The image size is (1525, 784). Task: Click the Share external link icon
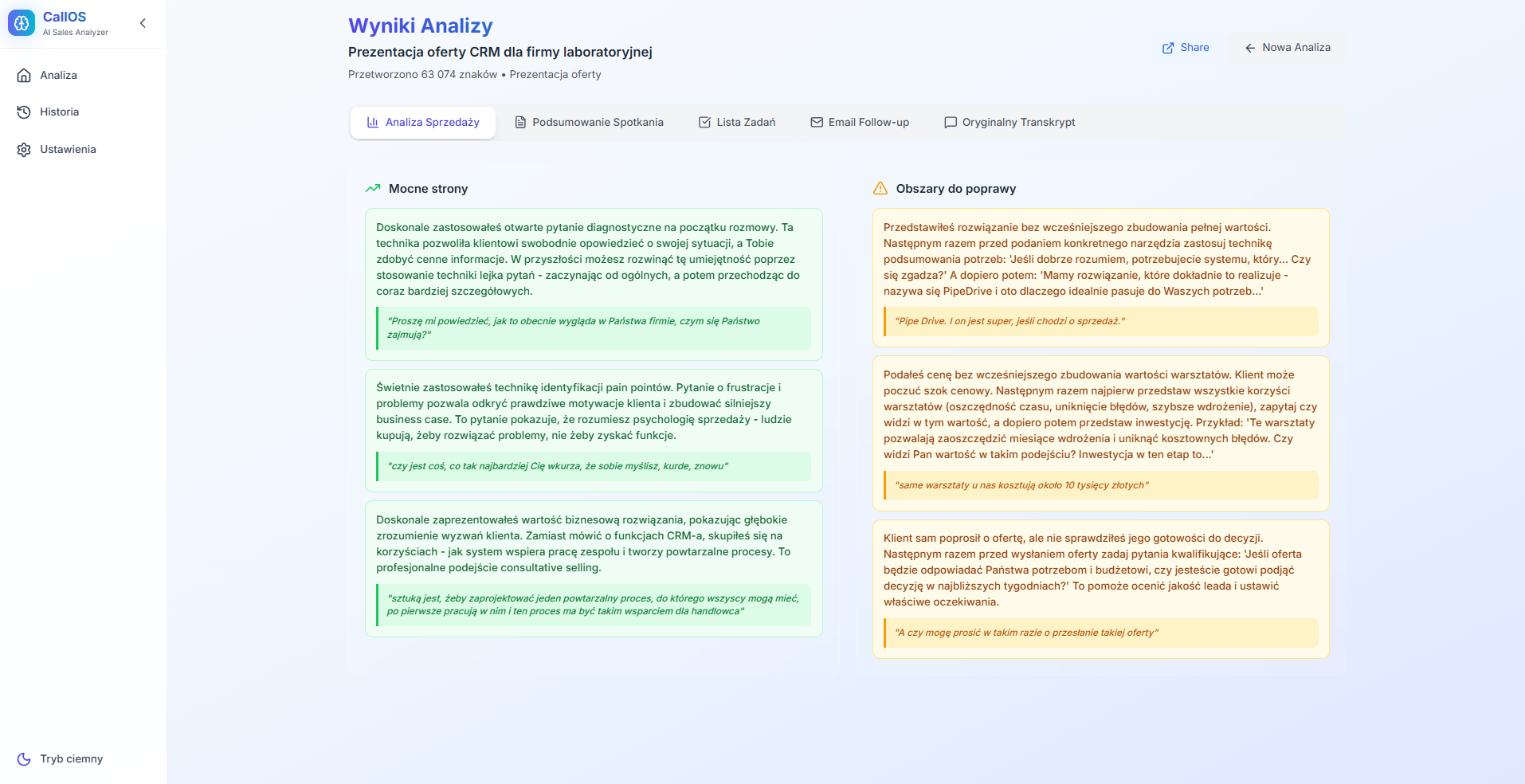[1168, 48]
